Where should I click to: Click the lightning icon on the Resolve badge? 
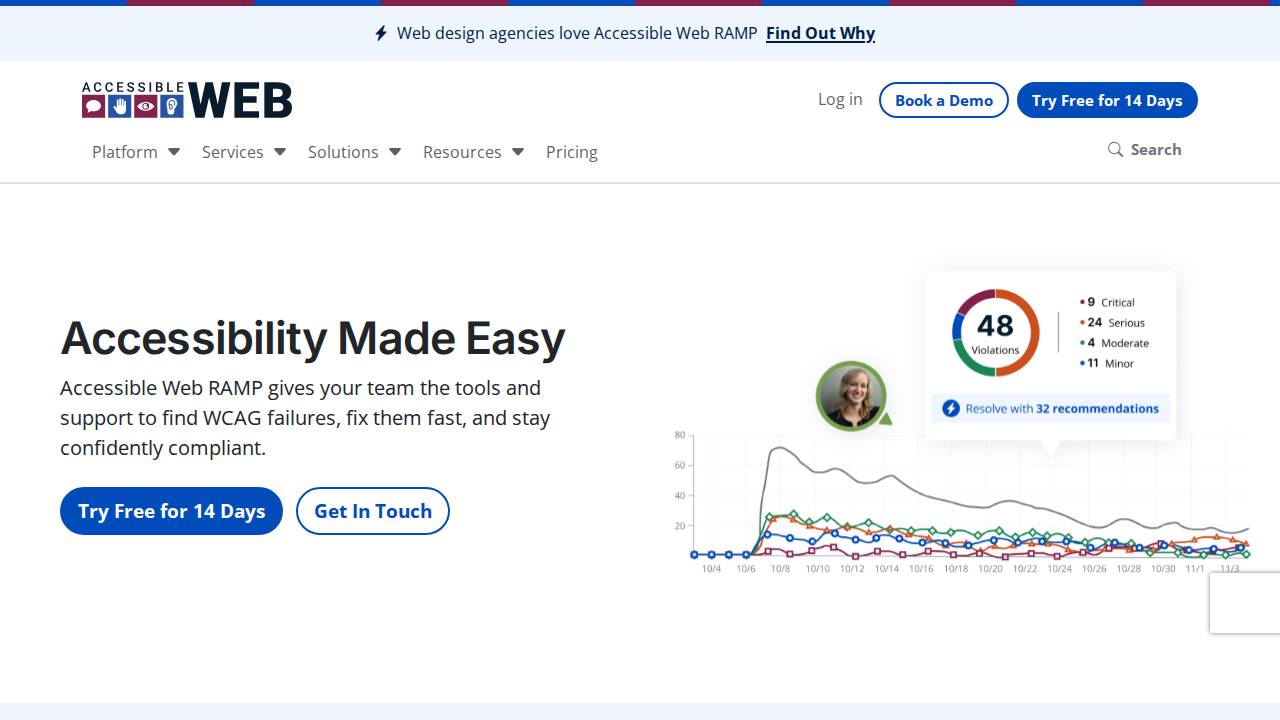pyautogui.click(x=950, y=408)
